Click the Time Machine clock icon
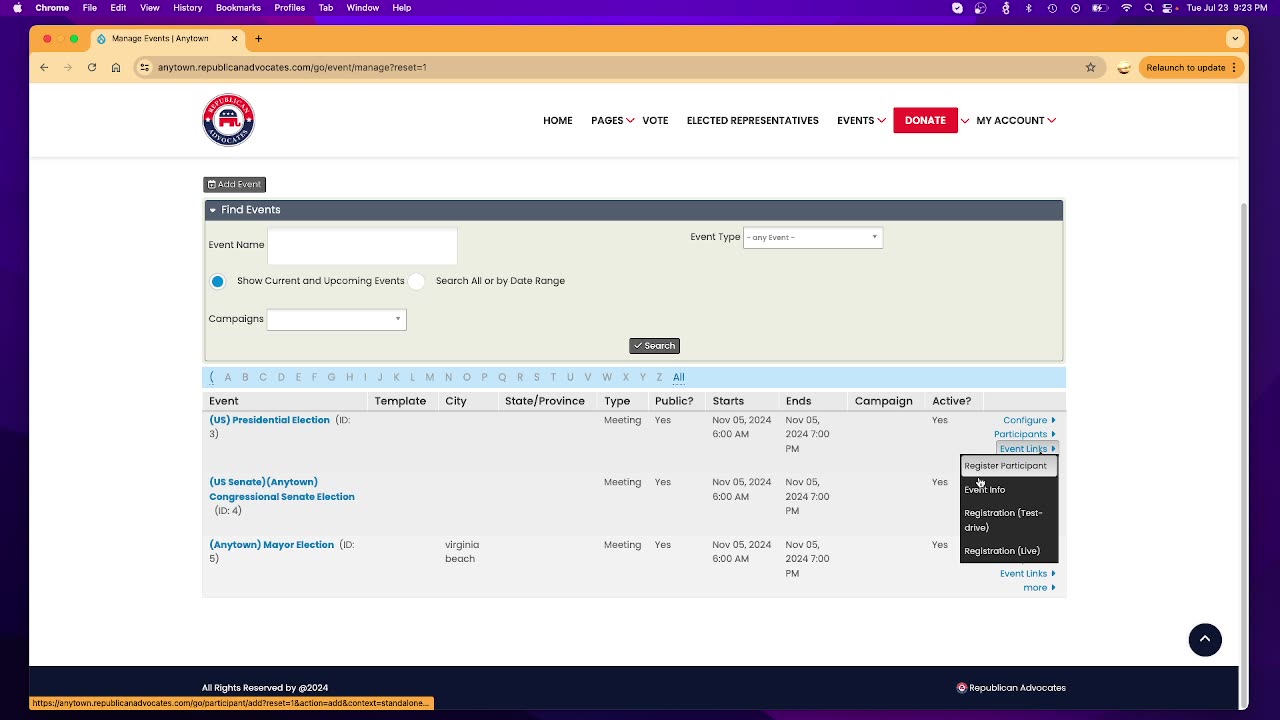Image resolution: width=1280 pixels, height=720 pixels. pyautogui.click(x=1052, y=8)
